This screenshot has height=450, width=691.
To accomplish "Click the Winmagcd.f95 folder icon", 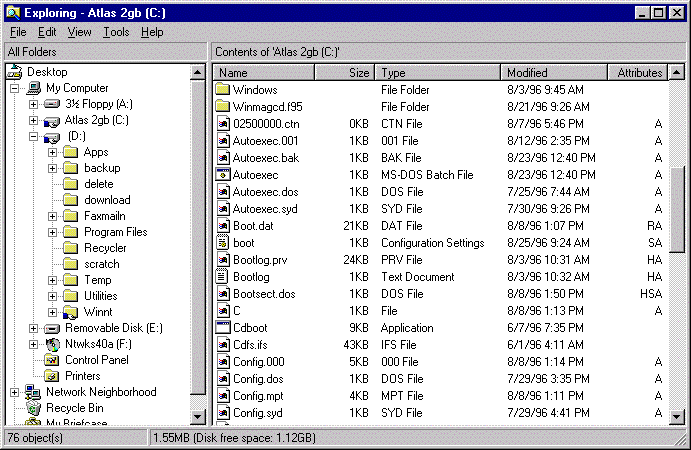I will tap(223, 107).
